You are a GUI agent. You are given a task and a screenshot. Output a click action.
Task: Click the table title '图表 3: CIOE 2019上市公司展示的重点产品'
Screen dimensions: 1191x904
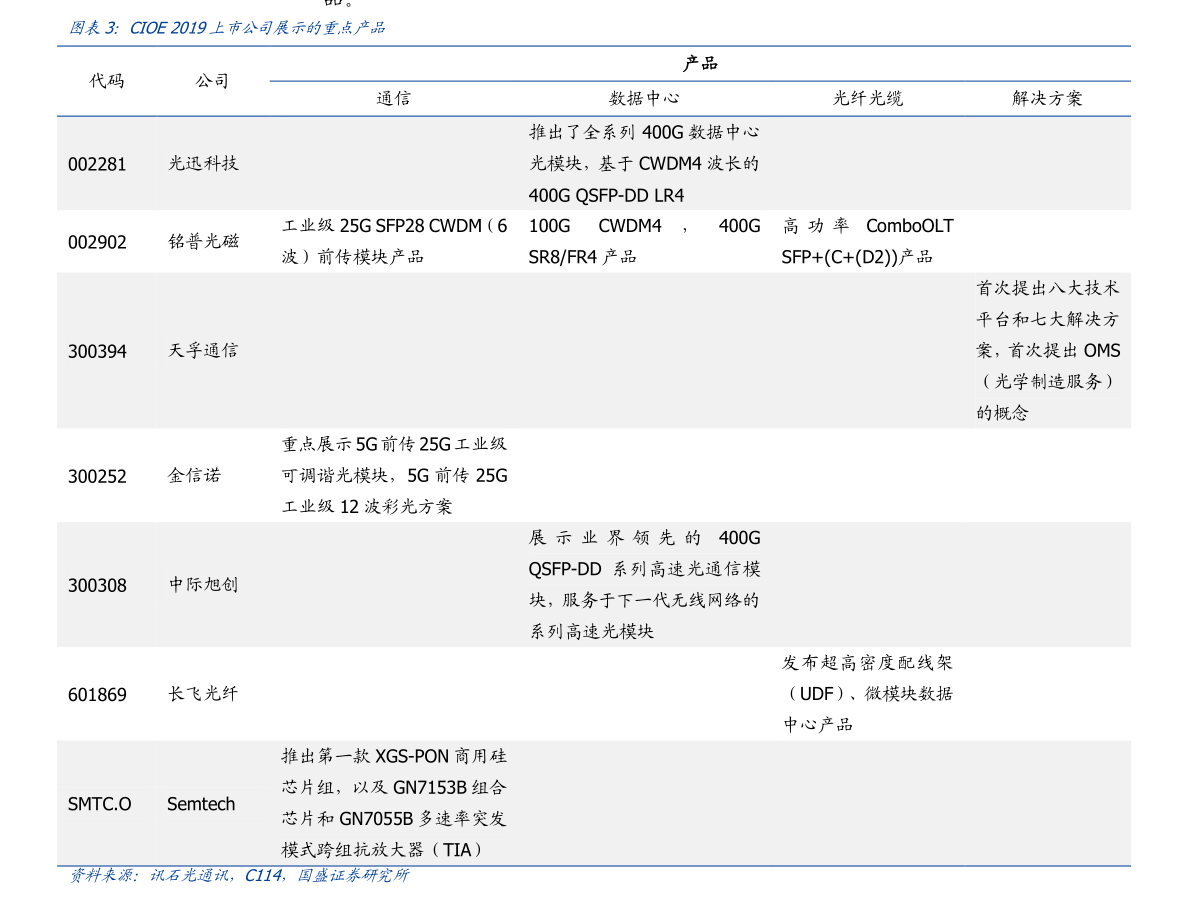(x=227, y=28)
